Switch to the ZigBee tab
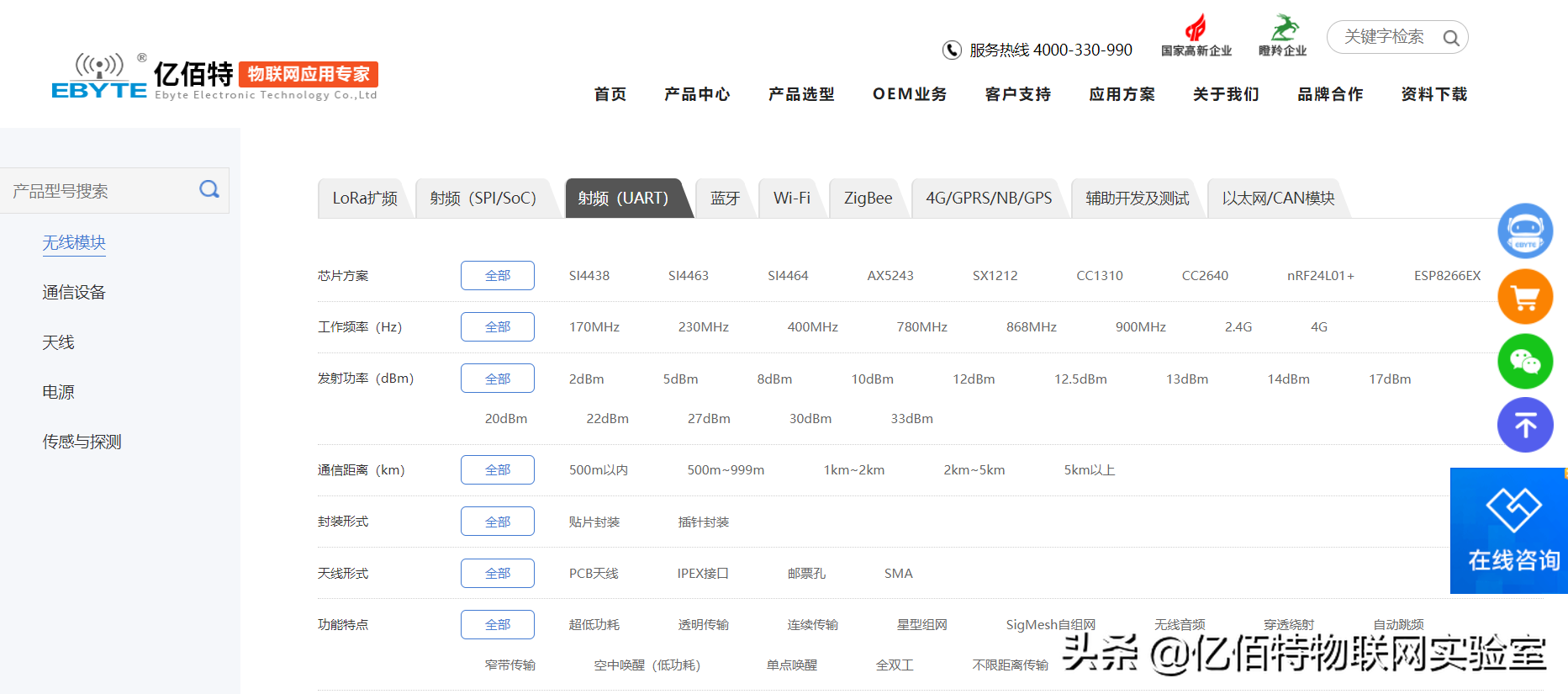Image resolution: width=1568 pixels, height=694 pixels. 868,199
